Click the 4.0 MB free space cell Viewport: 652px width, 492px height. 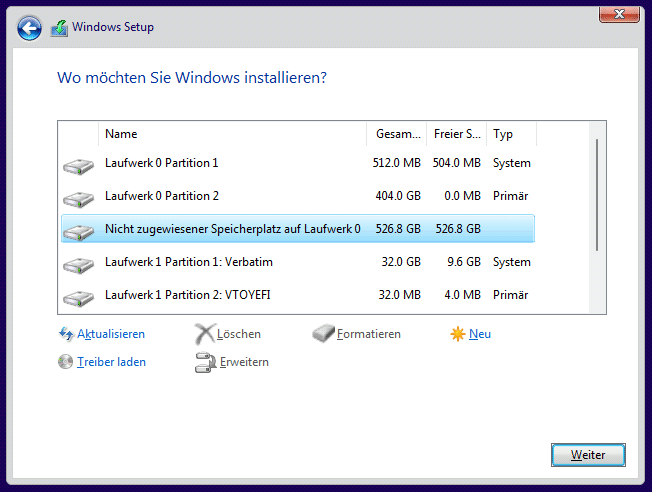(462, 294)
